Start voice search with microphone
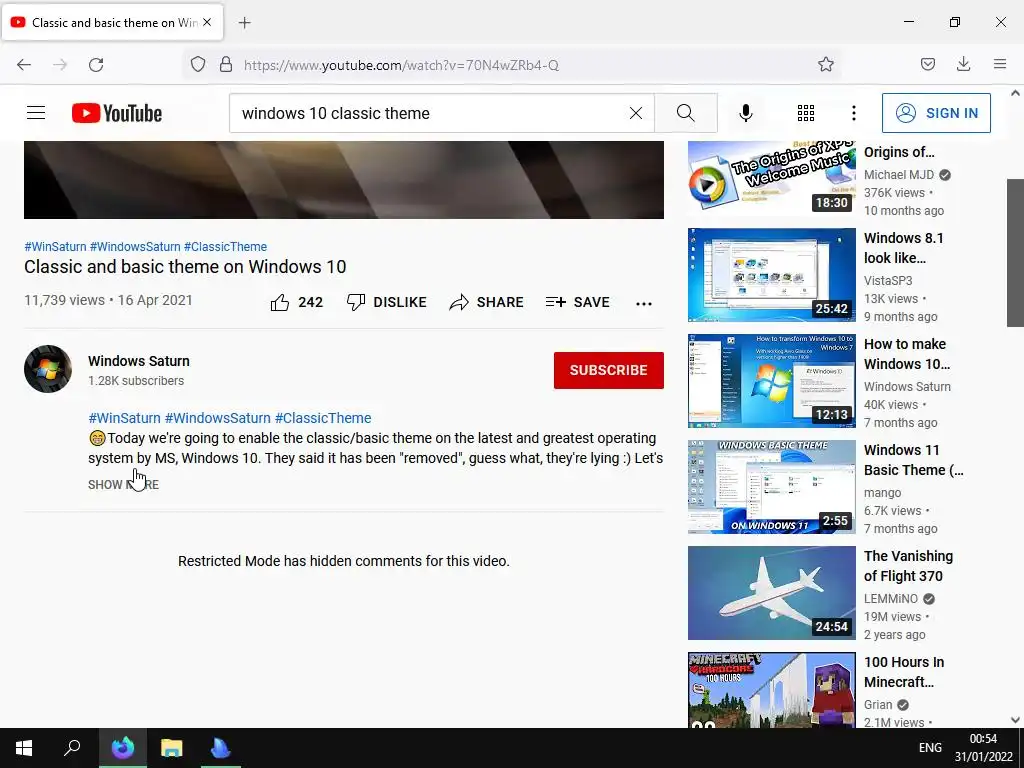The height and width of the screenshot is (768, 1024). tap(746, 113)
